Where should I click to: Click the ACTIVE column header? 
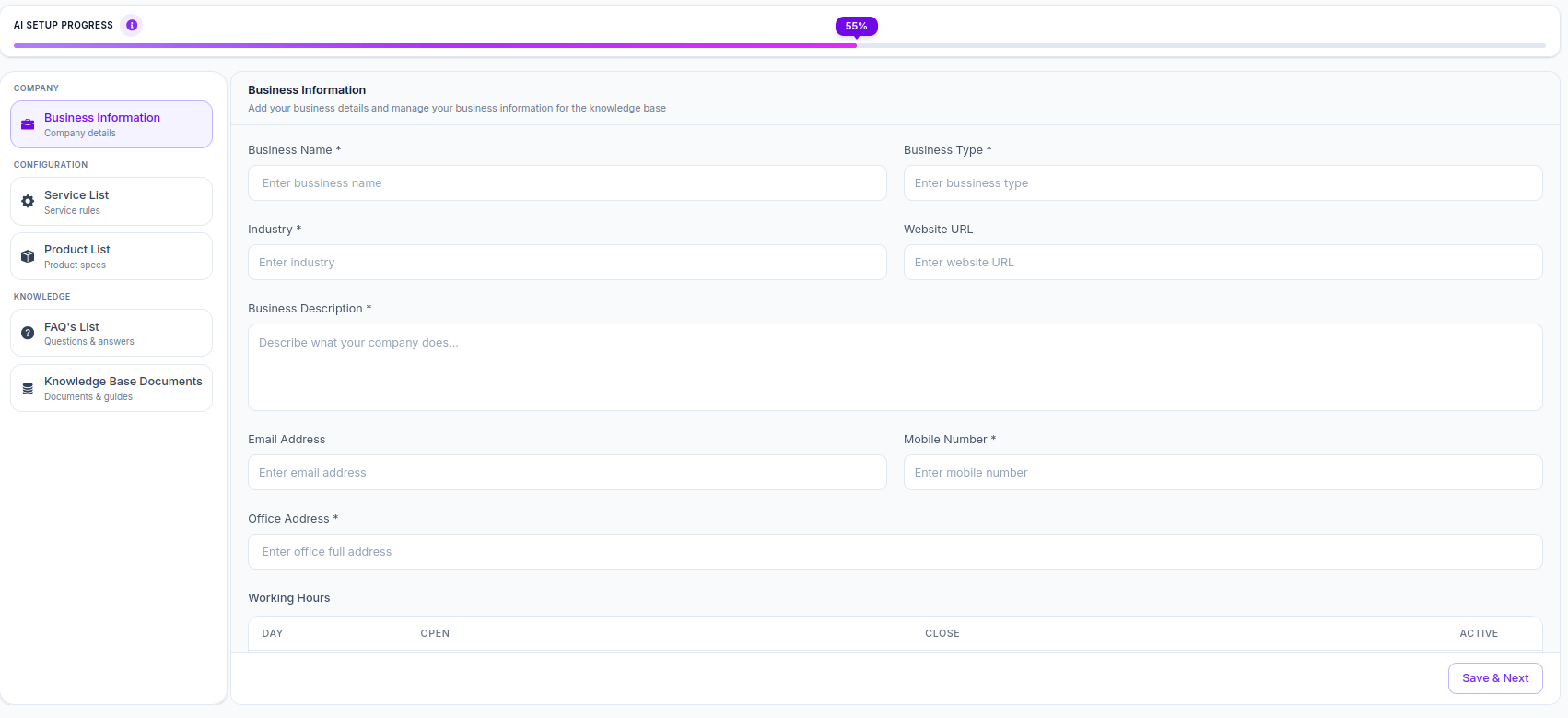click(1479, 633)
